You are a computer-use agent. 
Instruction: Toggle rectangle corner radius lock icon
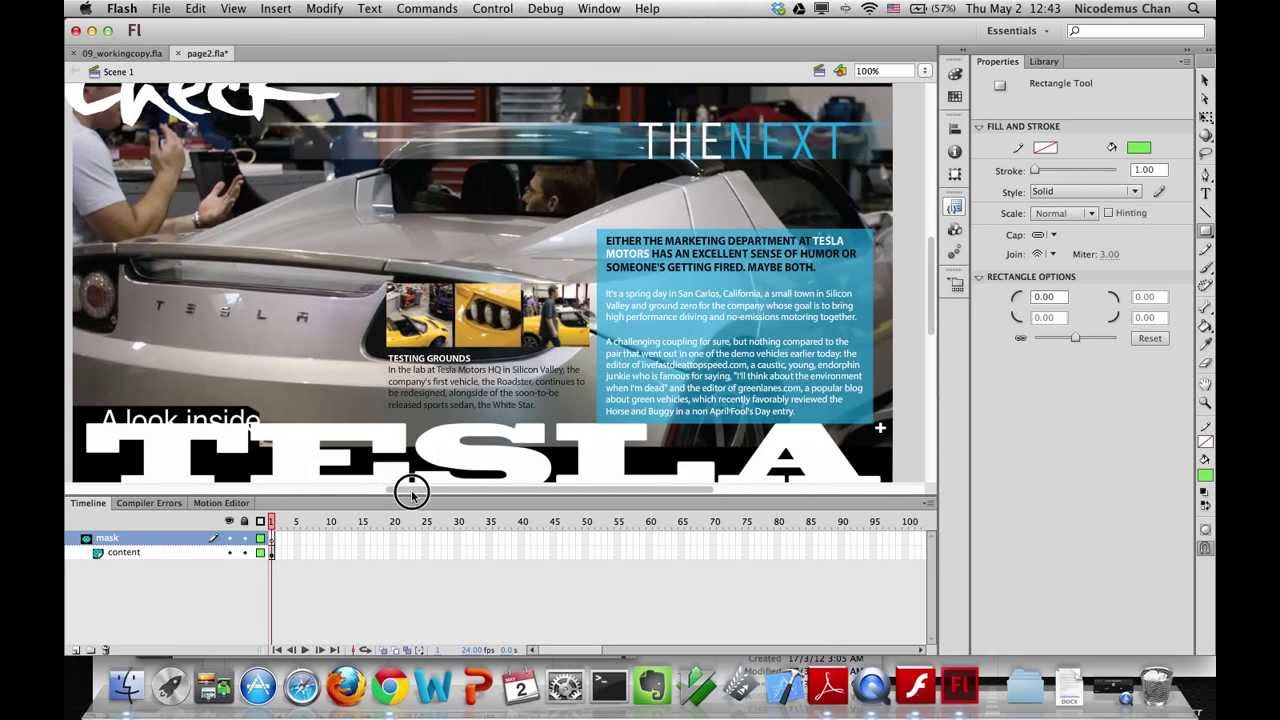coord(1020,338)
